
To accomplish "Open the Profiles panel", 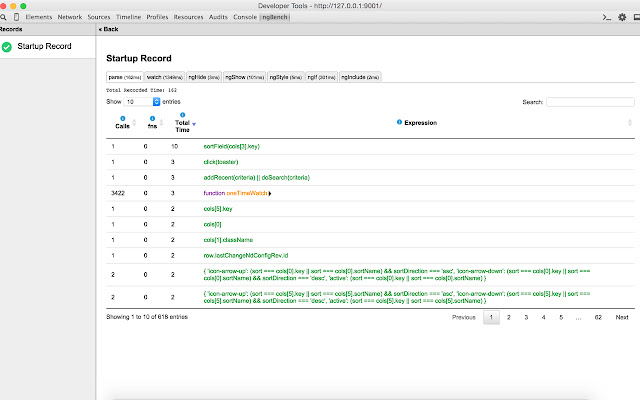I will [x=157, y=17].
